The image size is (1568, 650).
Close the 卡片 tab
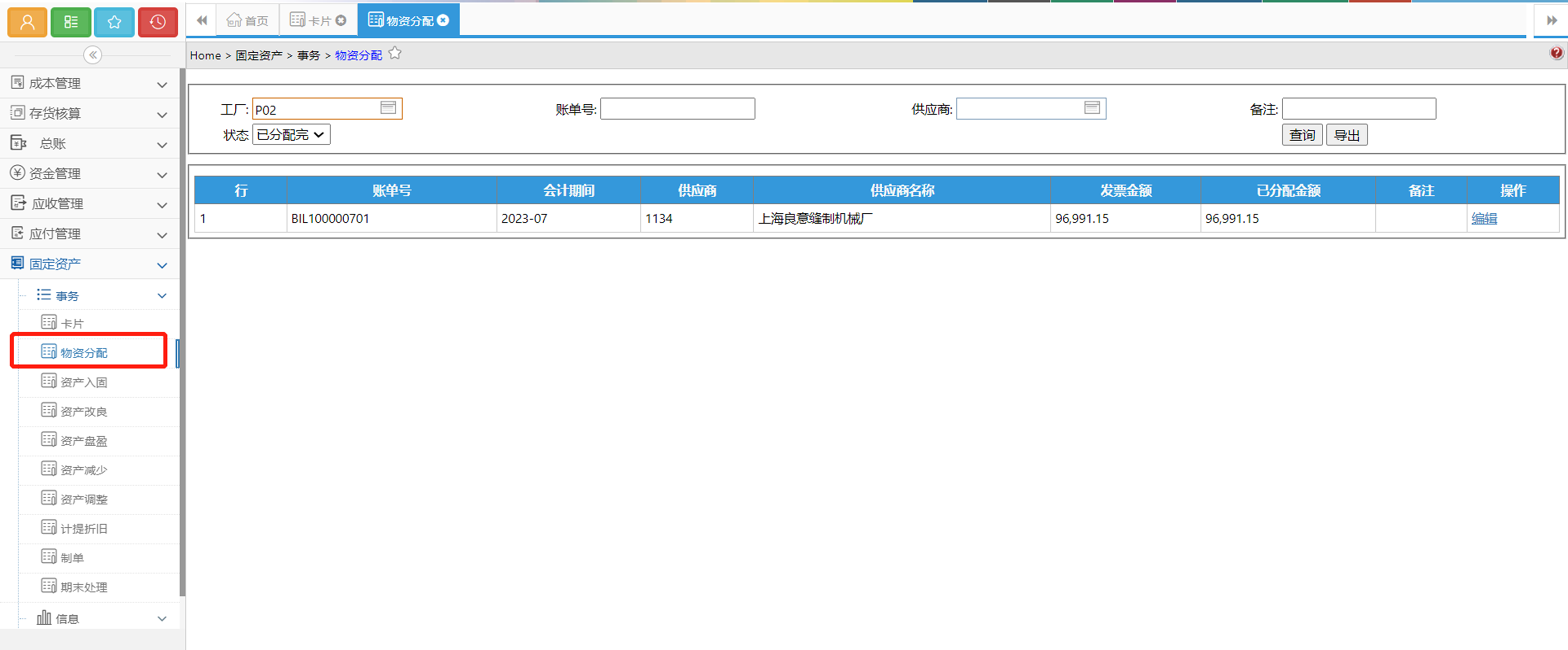[x=342, y=21]
